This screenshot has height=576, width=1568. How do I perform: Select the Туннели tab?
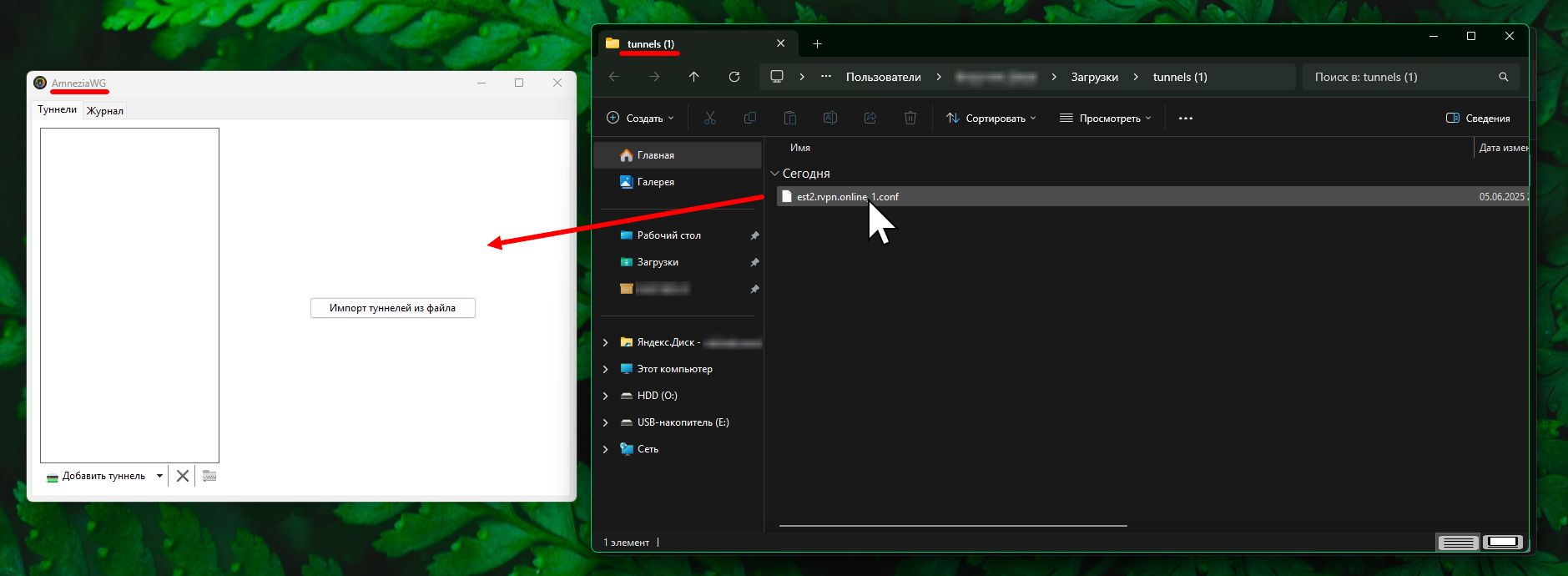click(x=57, y=109)
